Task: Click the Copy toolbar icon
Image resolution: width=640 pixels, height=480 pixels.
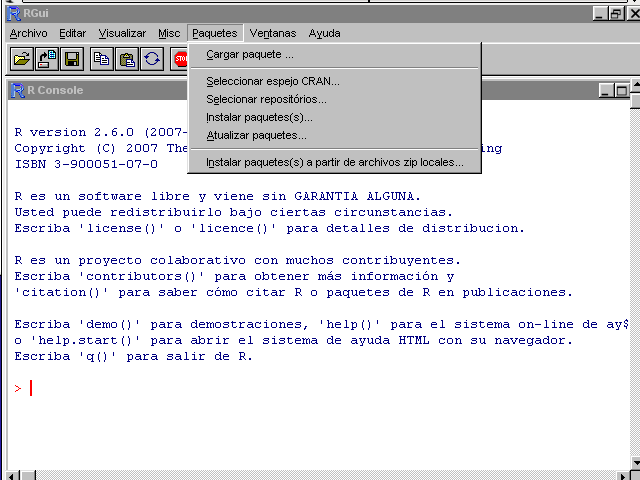Action: click(102, 59)
